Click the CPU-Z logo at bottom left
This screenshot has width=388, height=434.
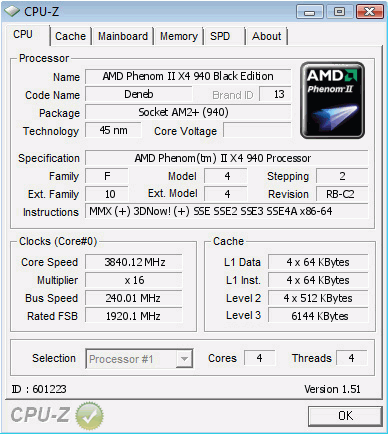pyautogui.click(x=40, y=415)
